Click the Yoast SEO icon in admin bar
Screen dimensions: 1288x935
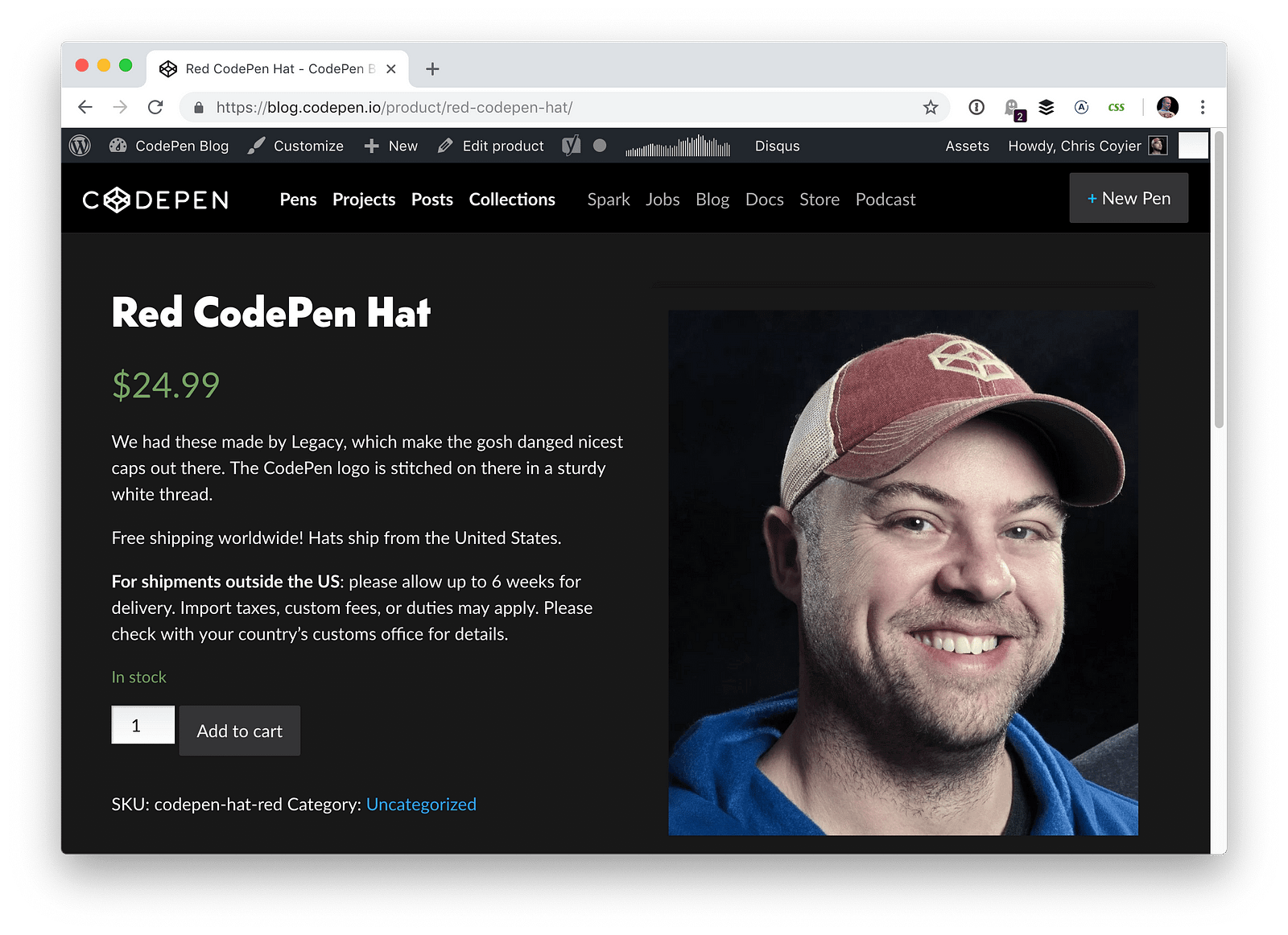(571, 146)
